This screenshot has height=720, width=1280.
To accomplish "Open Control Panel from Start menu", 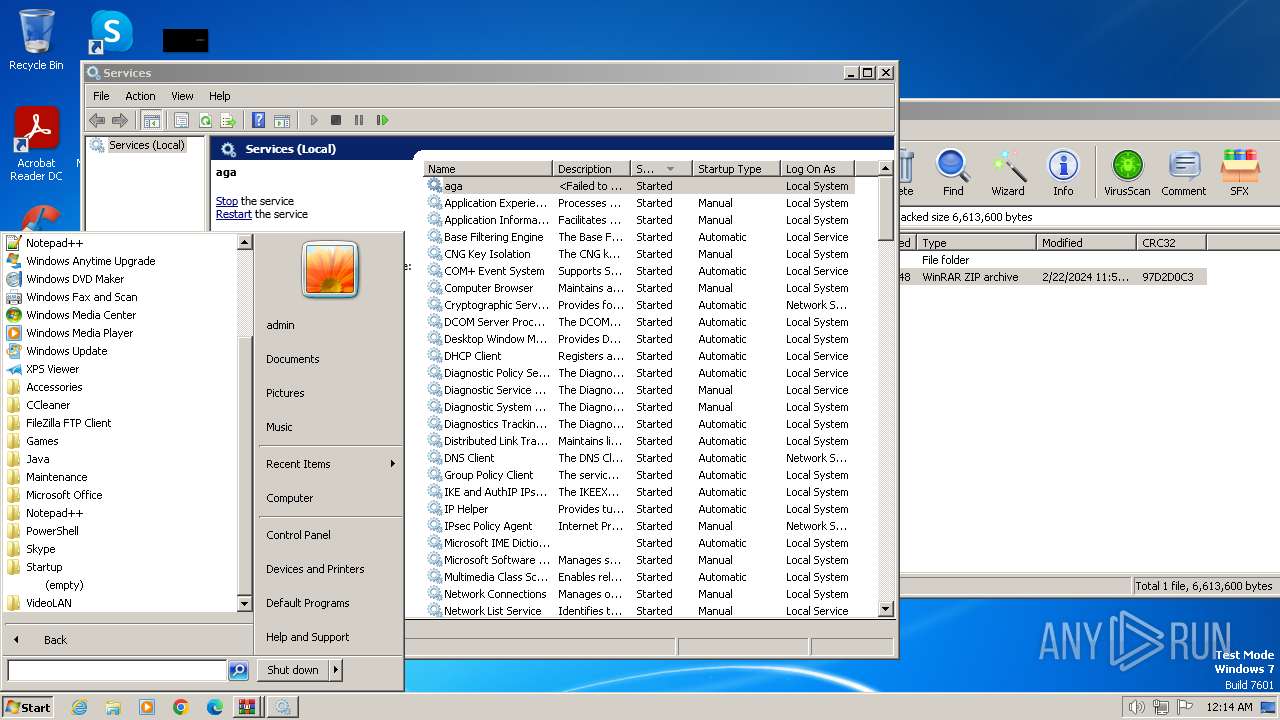I will point(298,535).
